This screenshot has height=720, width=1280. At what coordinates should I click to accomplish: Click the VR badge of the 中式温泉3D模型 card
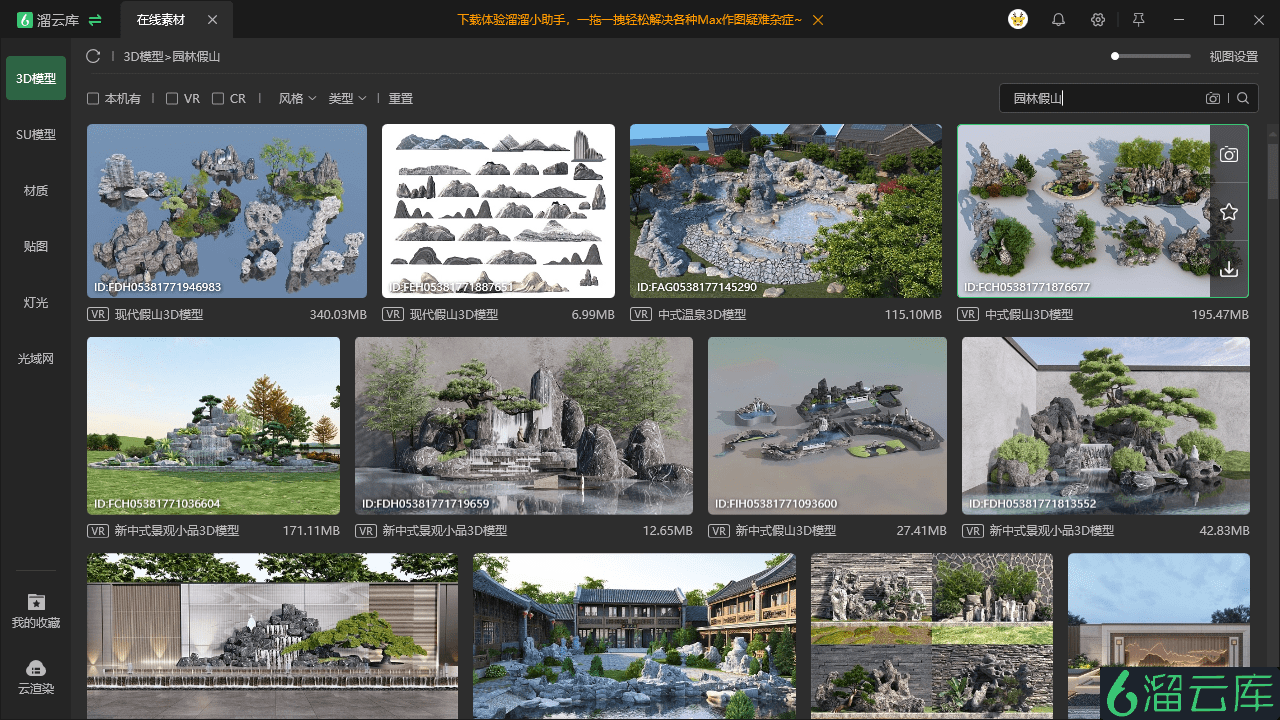(x=641, y=314)
